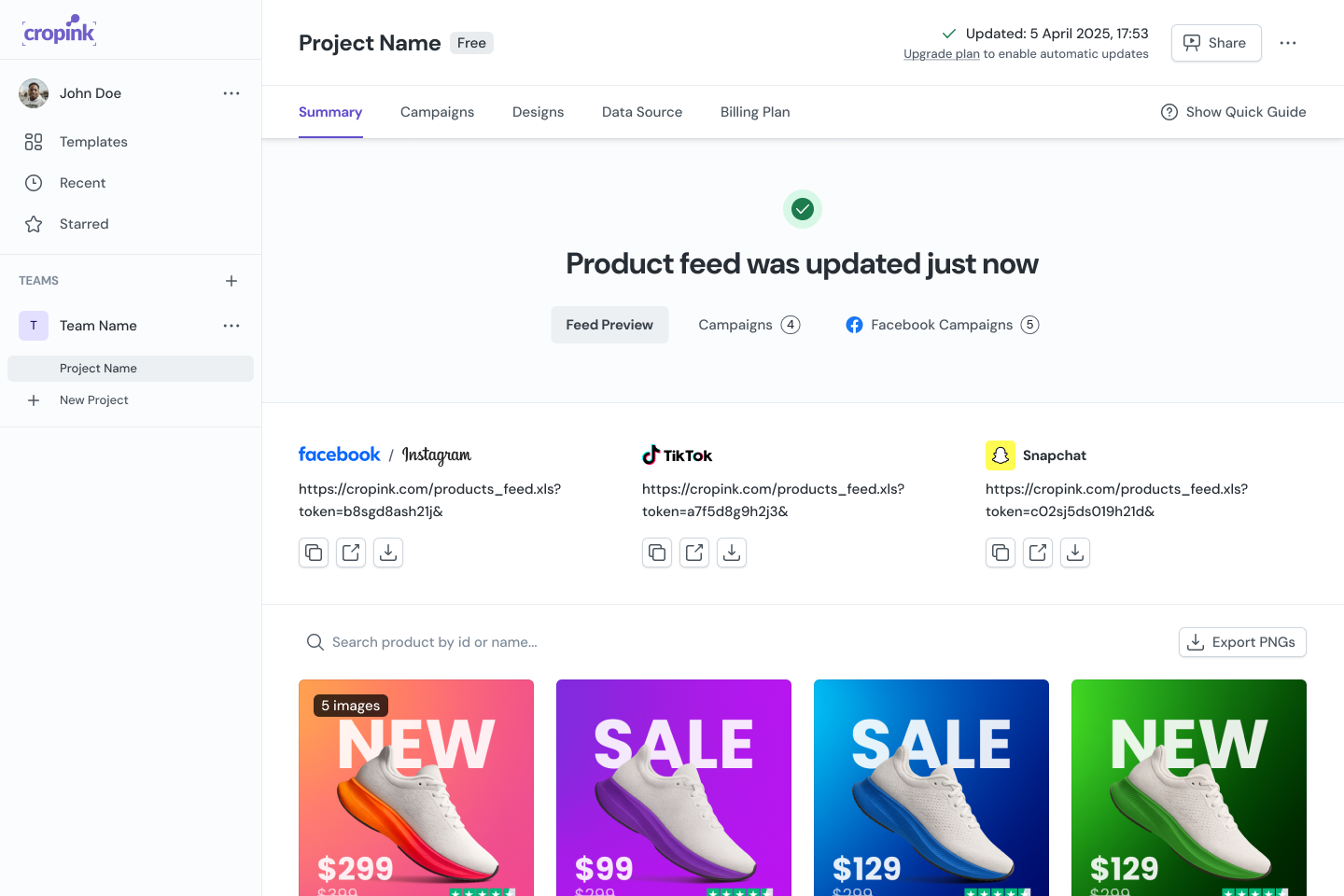Viewport: 1344px width, 896px height.
Task: Copy the Facebook/Instagram feed URL
Action: 314,553
